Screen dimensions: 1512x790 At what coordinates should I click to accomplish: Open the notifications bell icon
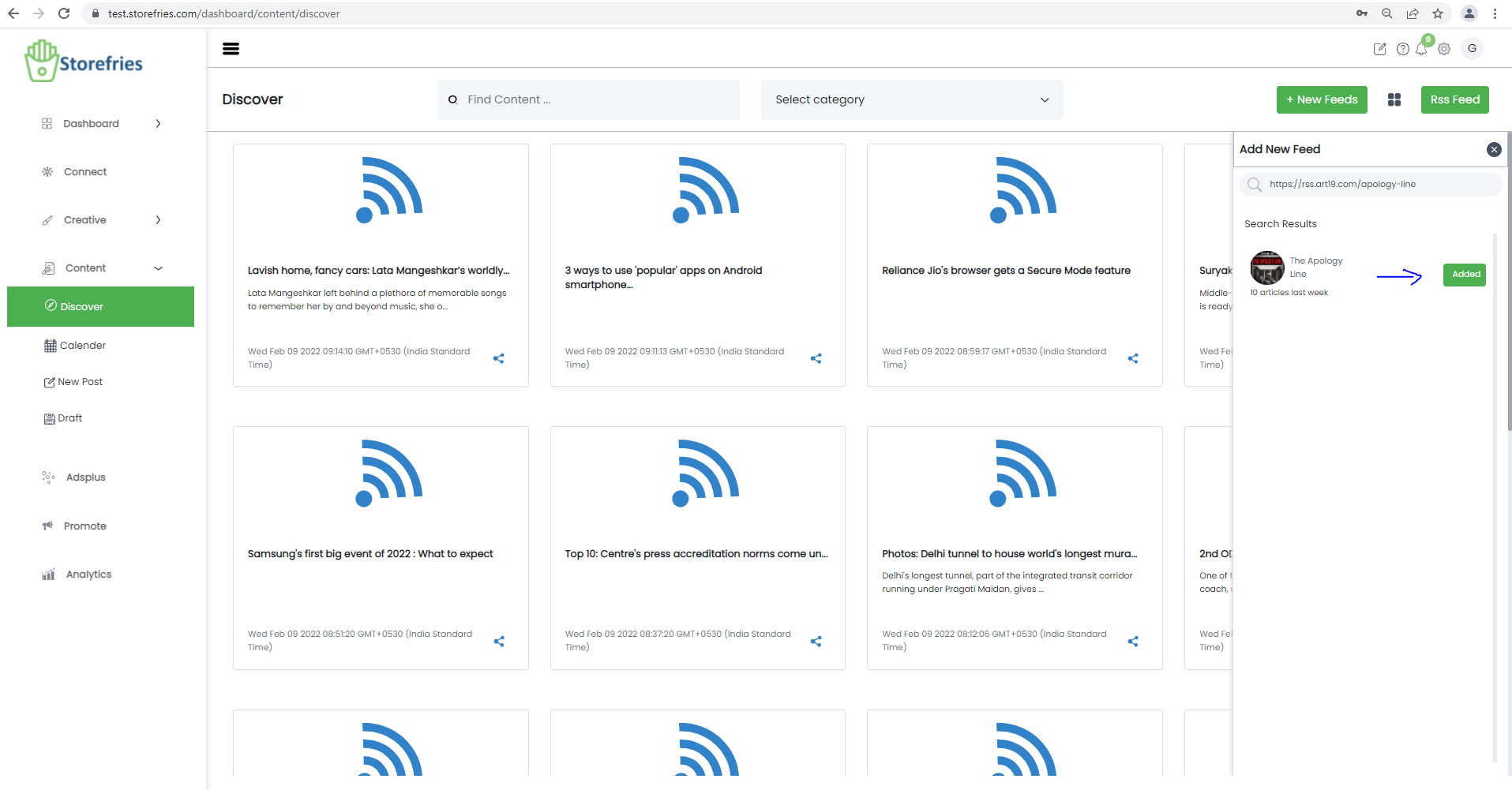pos(1421,49)
